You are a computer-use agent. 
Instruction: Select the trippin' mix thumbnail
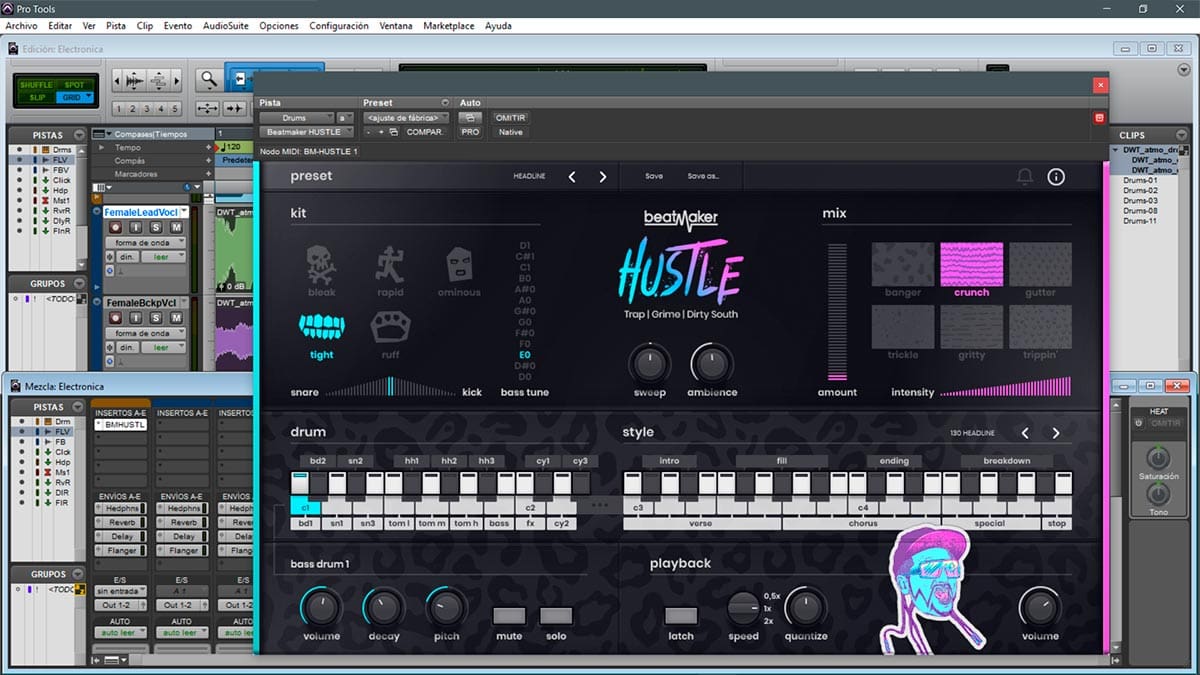point(1040,327)
